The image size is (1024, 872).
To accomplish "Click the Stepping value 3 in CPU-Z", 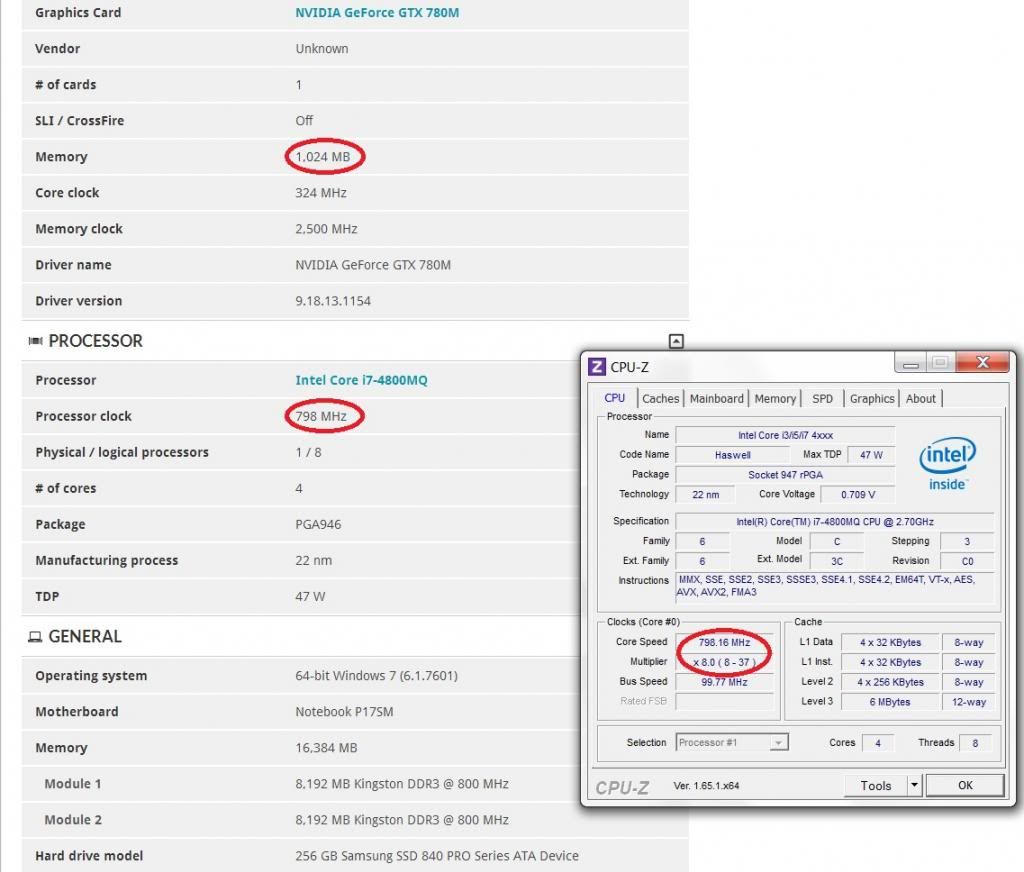I will click(x=967, y=541).
